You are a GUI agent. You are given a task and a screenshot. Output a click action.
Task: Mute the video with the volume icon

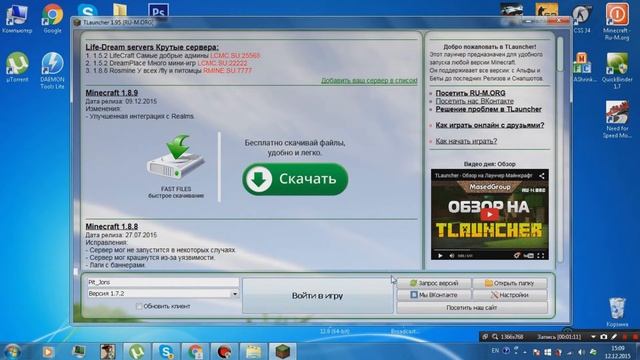coord(451,256)
